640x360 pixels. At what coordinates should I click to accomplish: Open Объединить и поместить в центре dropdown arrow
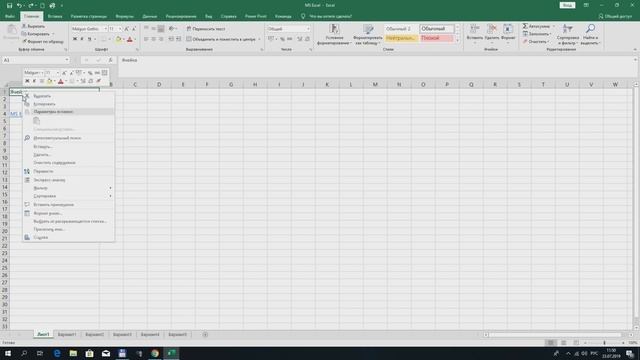pos(259,39)
